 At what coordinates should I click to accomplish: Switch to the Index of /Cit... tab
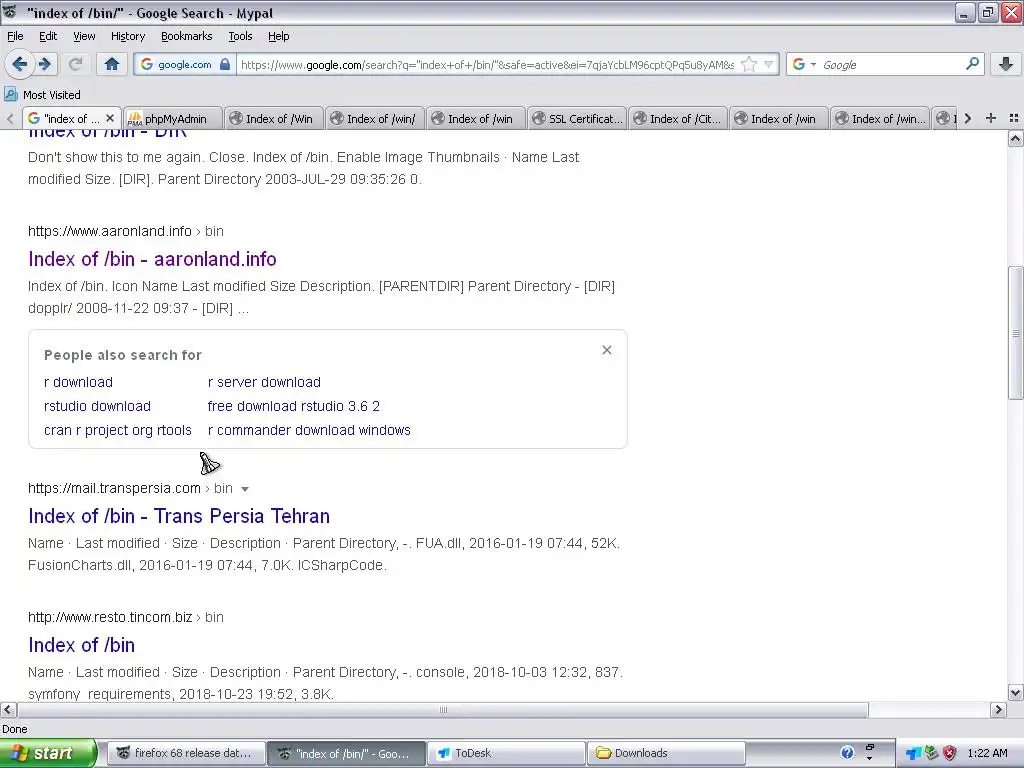(678, 118)
